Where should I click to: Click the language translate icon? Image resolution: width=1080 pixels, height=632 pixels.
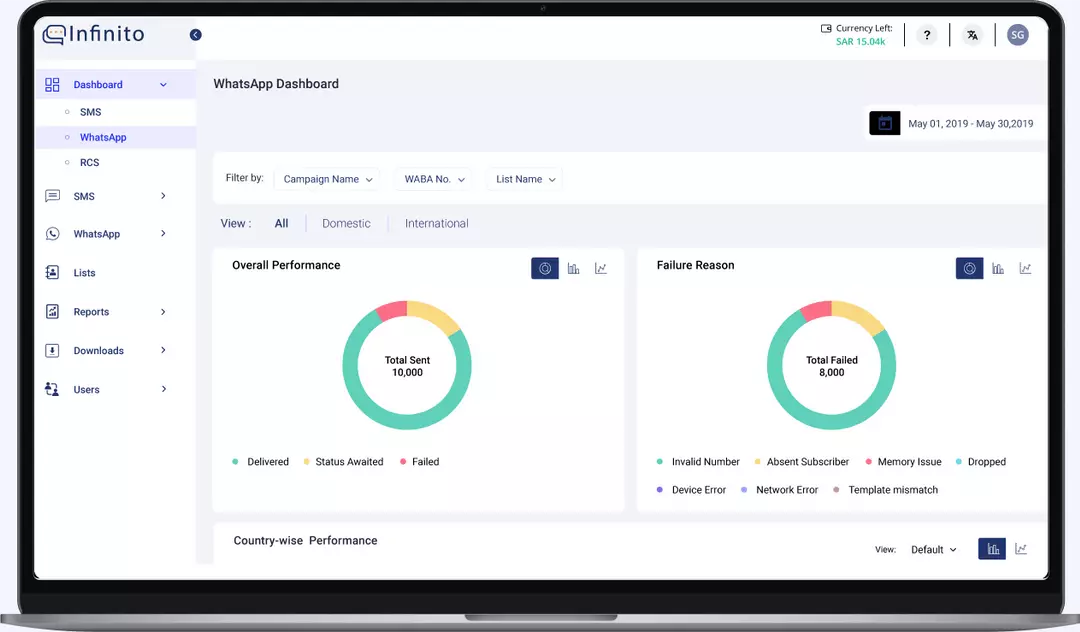(x=973, y=35)
